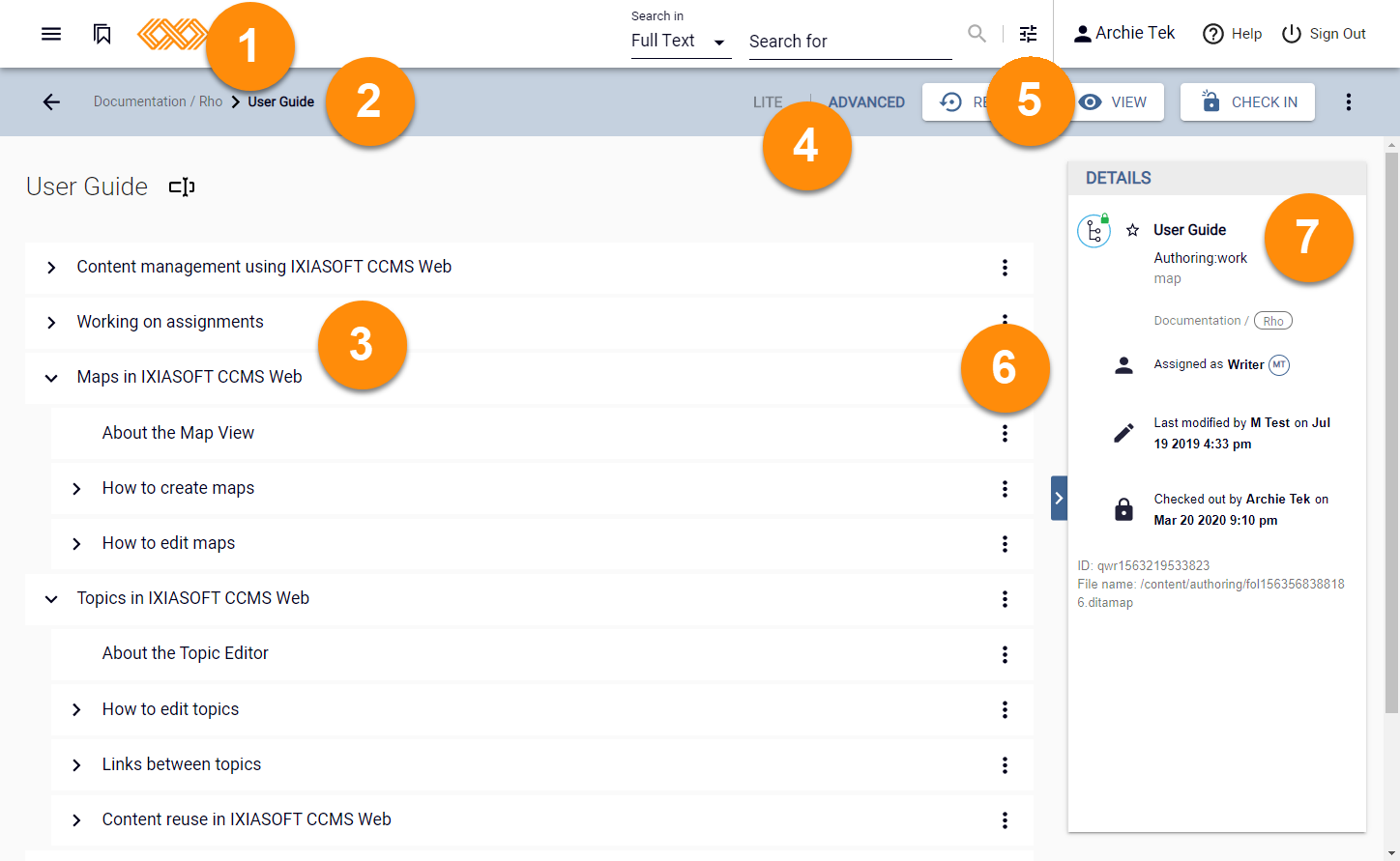Open the hamburger main menu
The width and height of the screenshot is (1400, 861).
[x=51, y=34]
